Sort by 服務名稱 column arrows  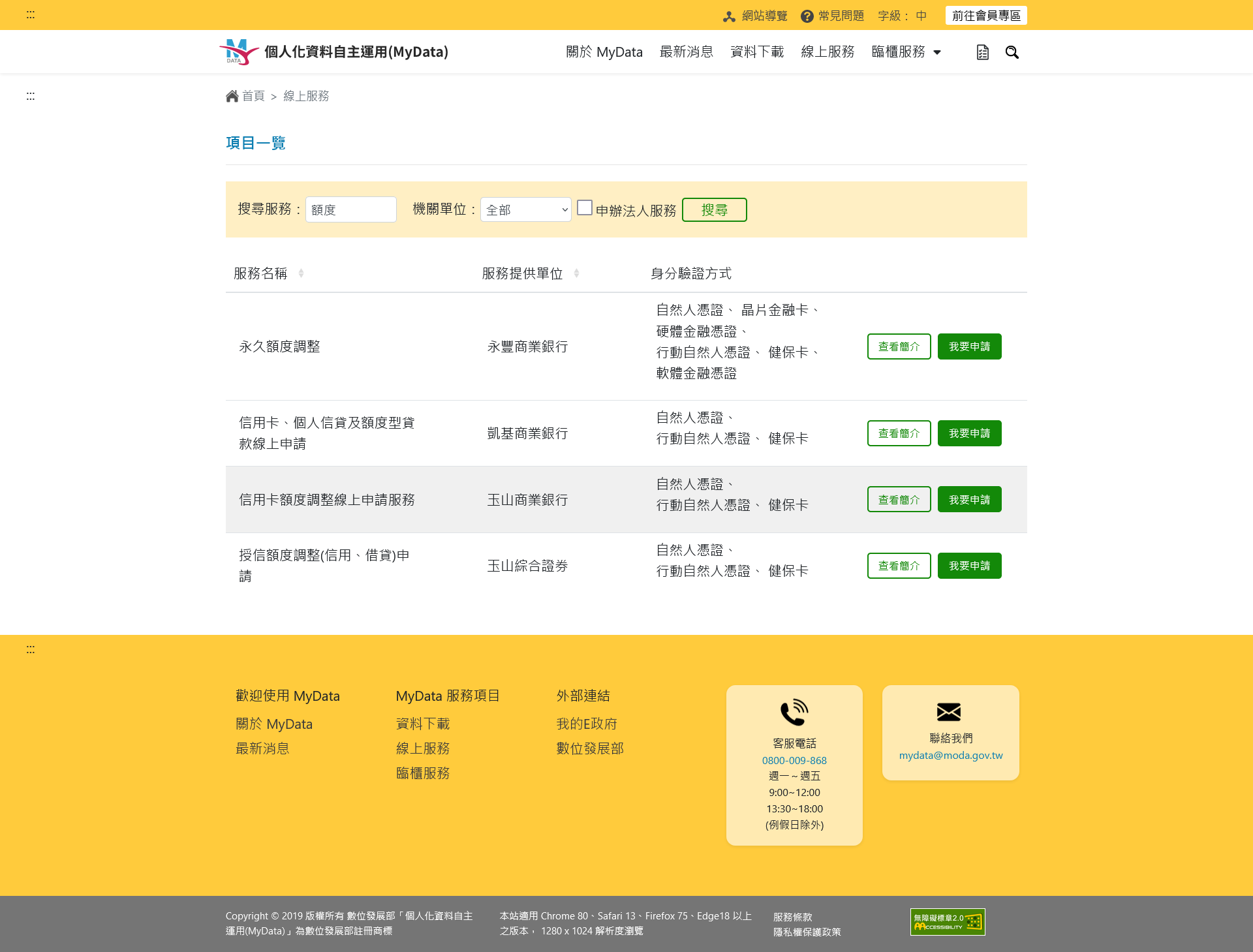(x=301, y=273)
